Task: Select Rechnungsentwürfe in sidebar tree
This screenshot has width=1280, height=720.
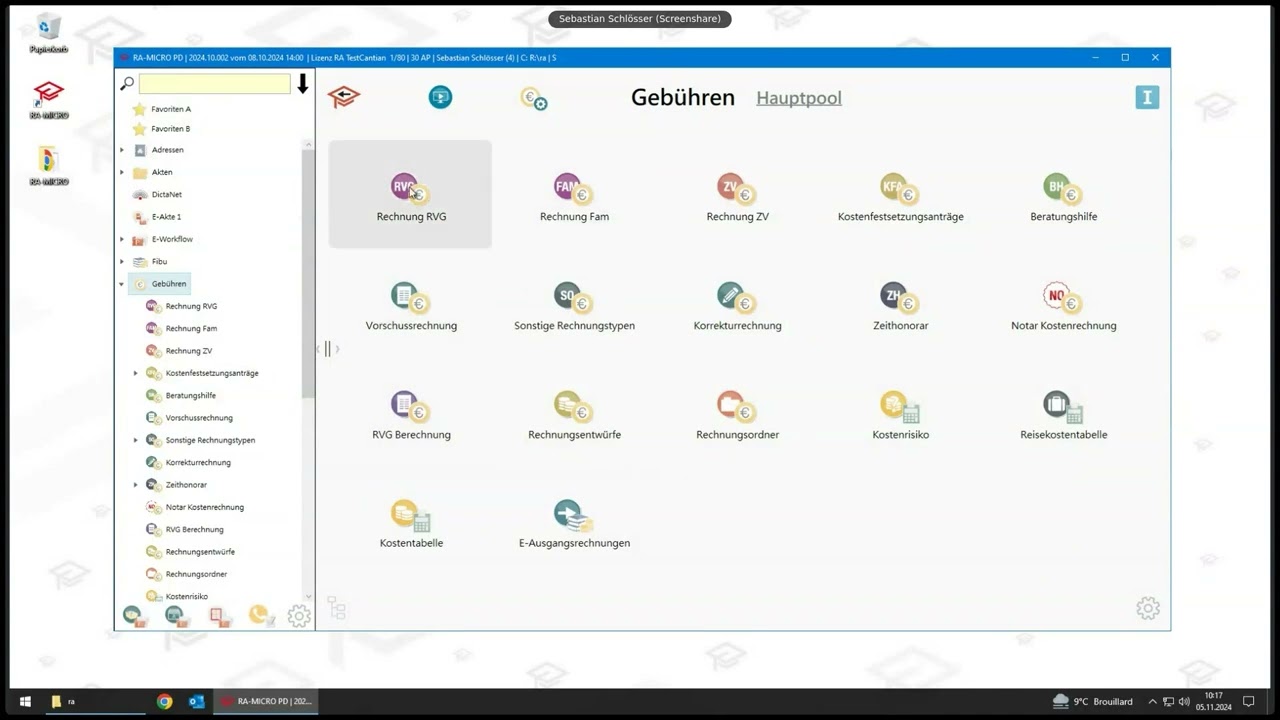Action: pyautogui.click(x=200, y=552)
